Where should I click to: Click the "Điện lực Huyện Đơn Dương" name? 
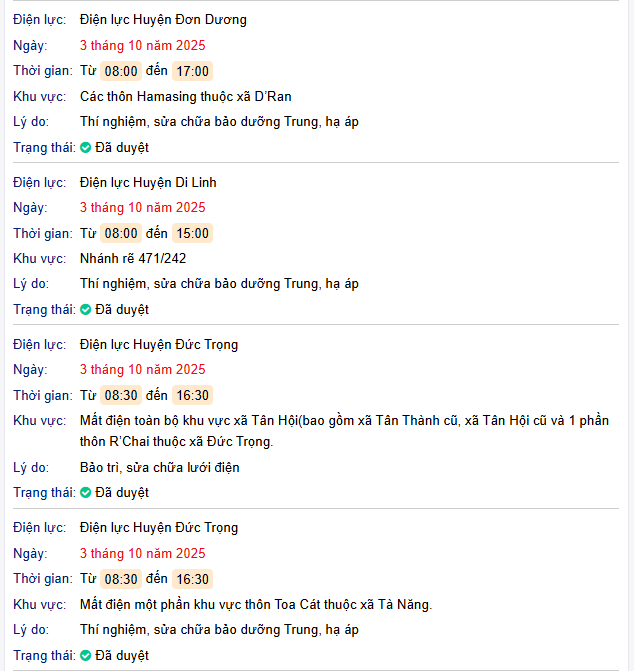[x=163, y=19]
